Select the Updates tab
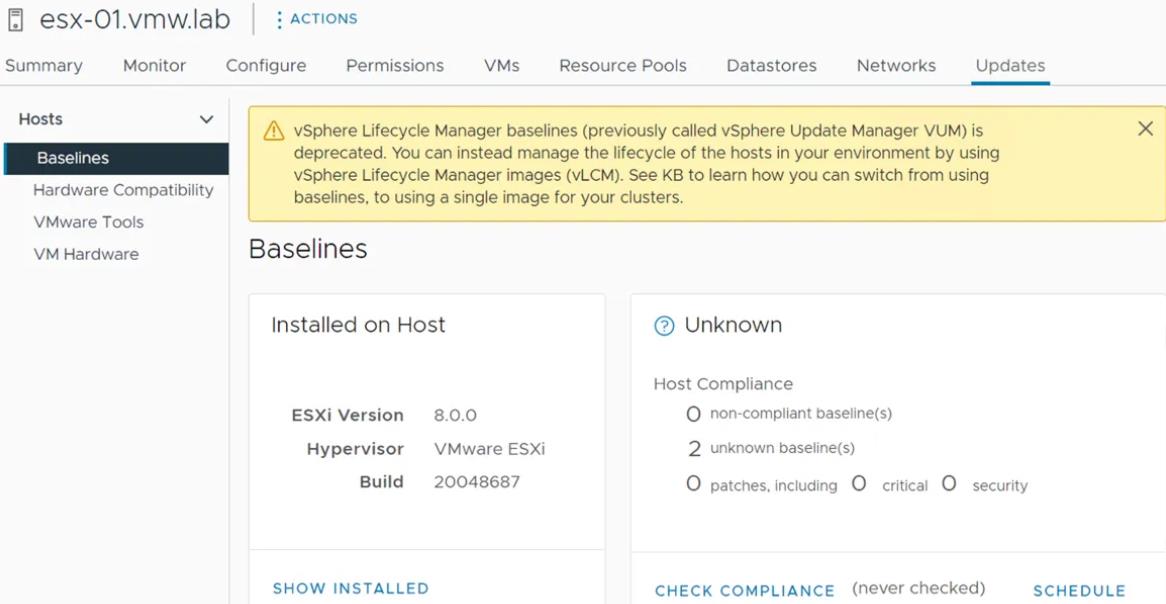The height and width of the screenshot is (604, 1166). tap(1011, 65)
